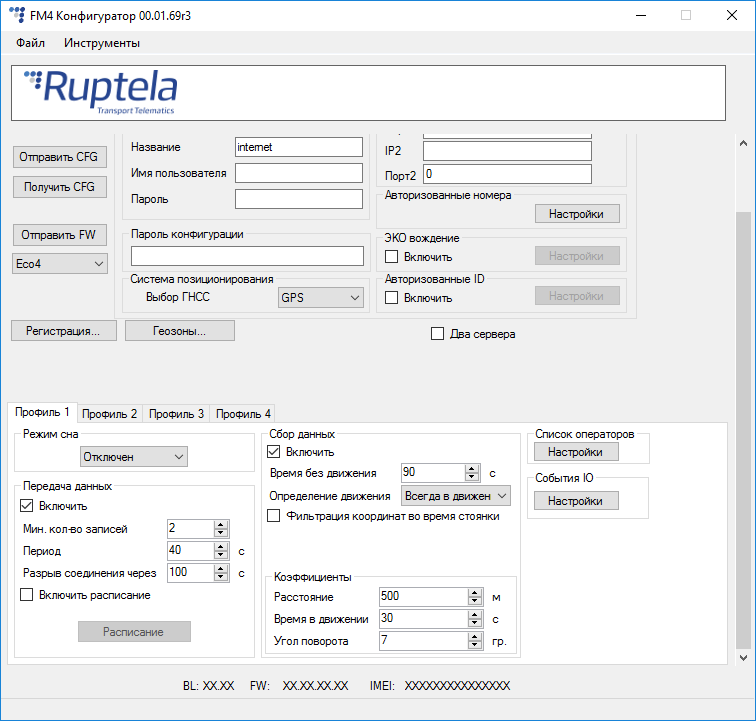Check the Два сервера checkbox
This screenshot has width=756, height=721.
(x=437, y=334)
